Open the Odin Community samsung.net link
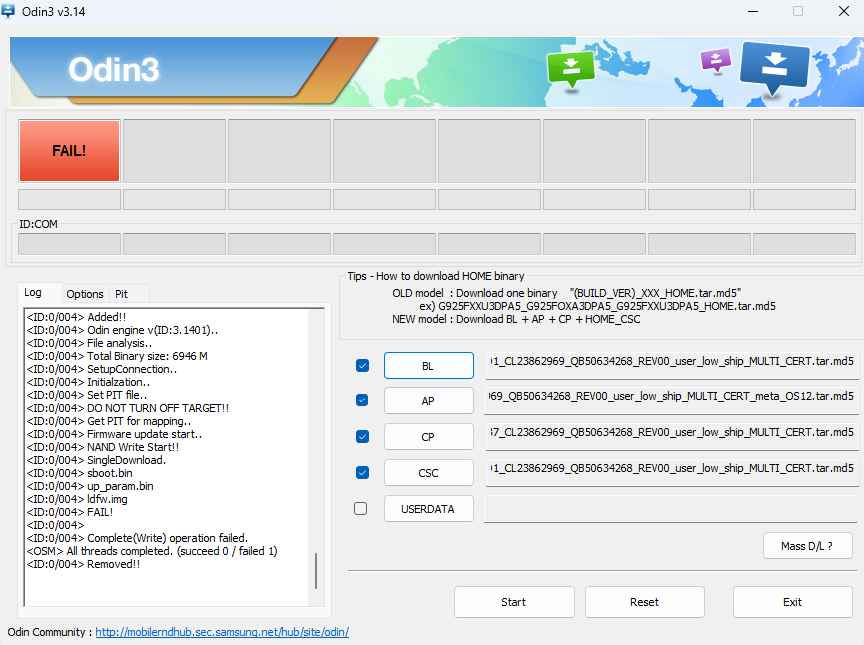This screenshot has width=864, height=645. (222, 632)
